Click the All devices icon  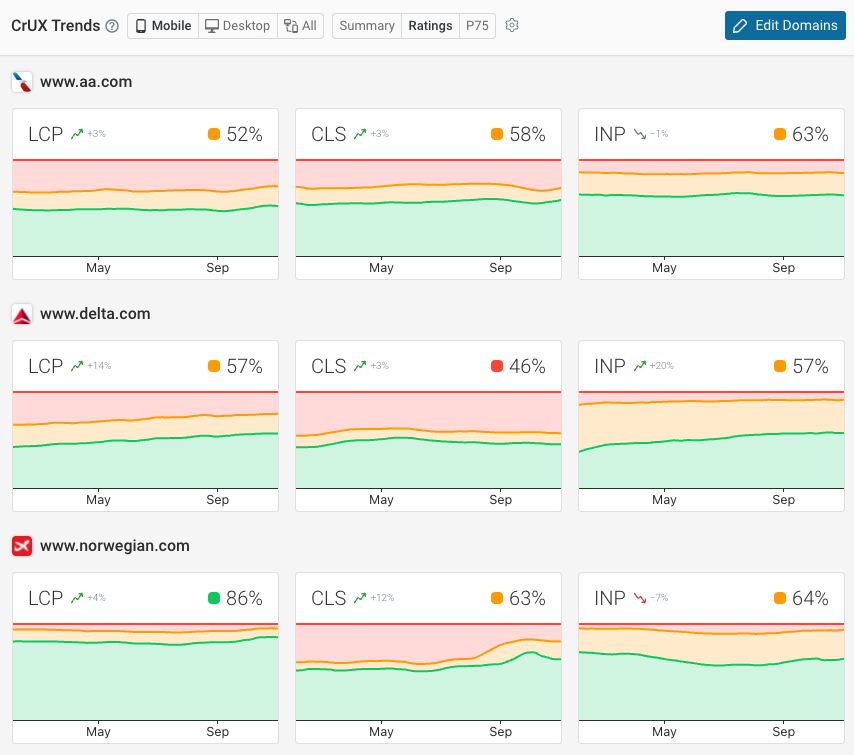click(x=291, y=25)
